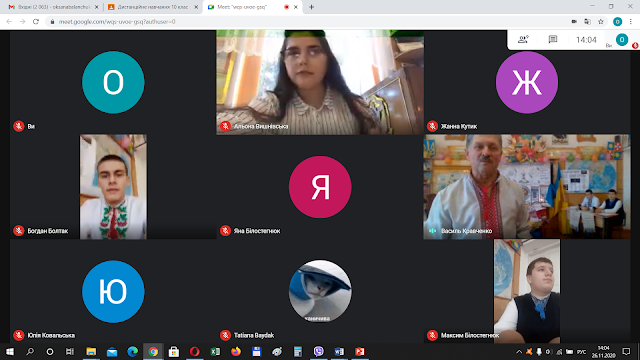
Task: Select Tatiana Baydak's profile picture tile
Action: coord(320,291)
